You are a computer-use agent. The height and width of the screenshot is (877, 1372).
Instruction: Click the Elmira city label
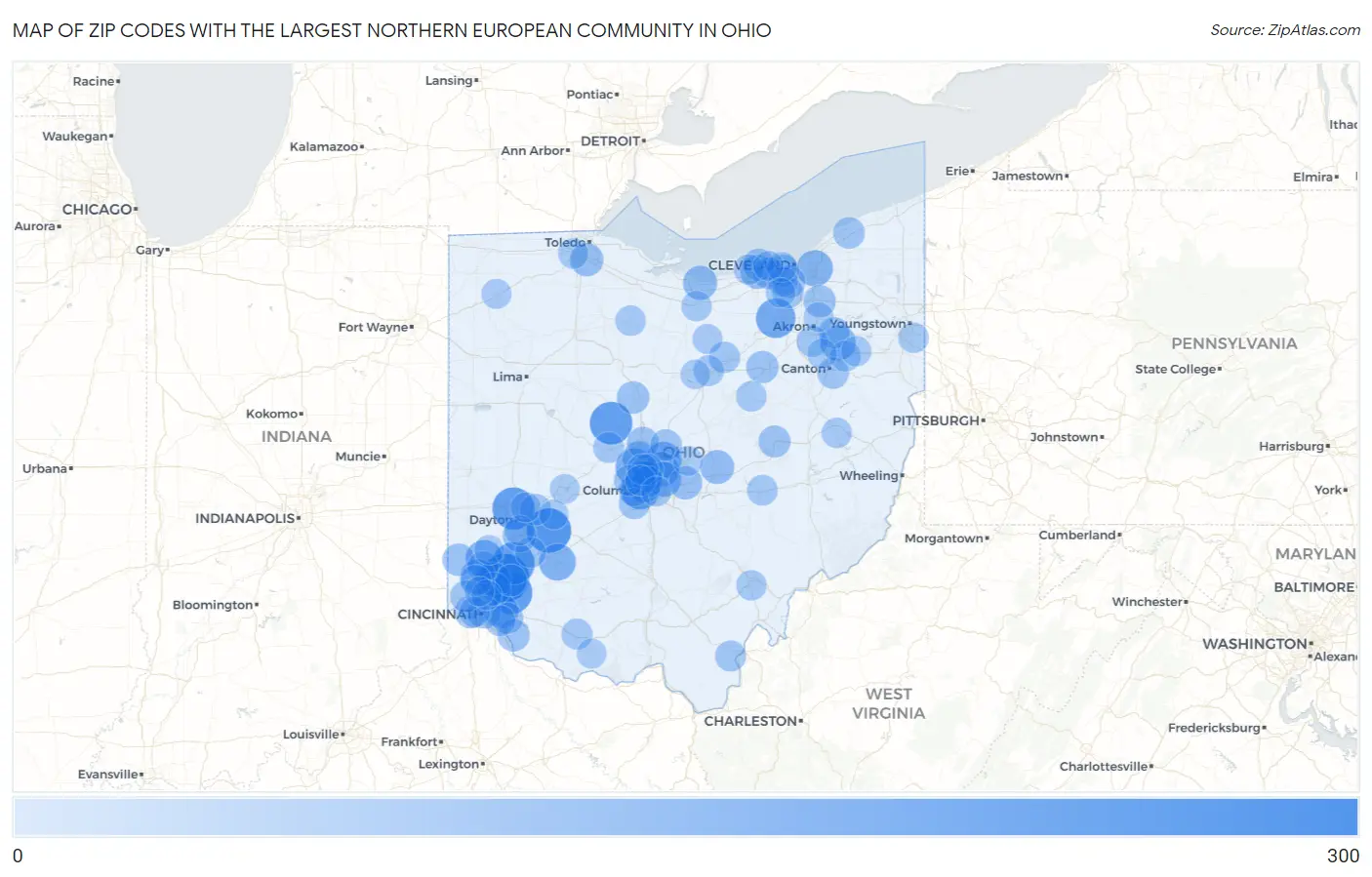[1313, 178]
